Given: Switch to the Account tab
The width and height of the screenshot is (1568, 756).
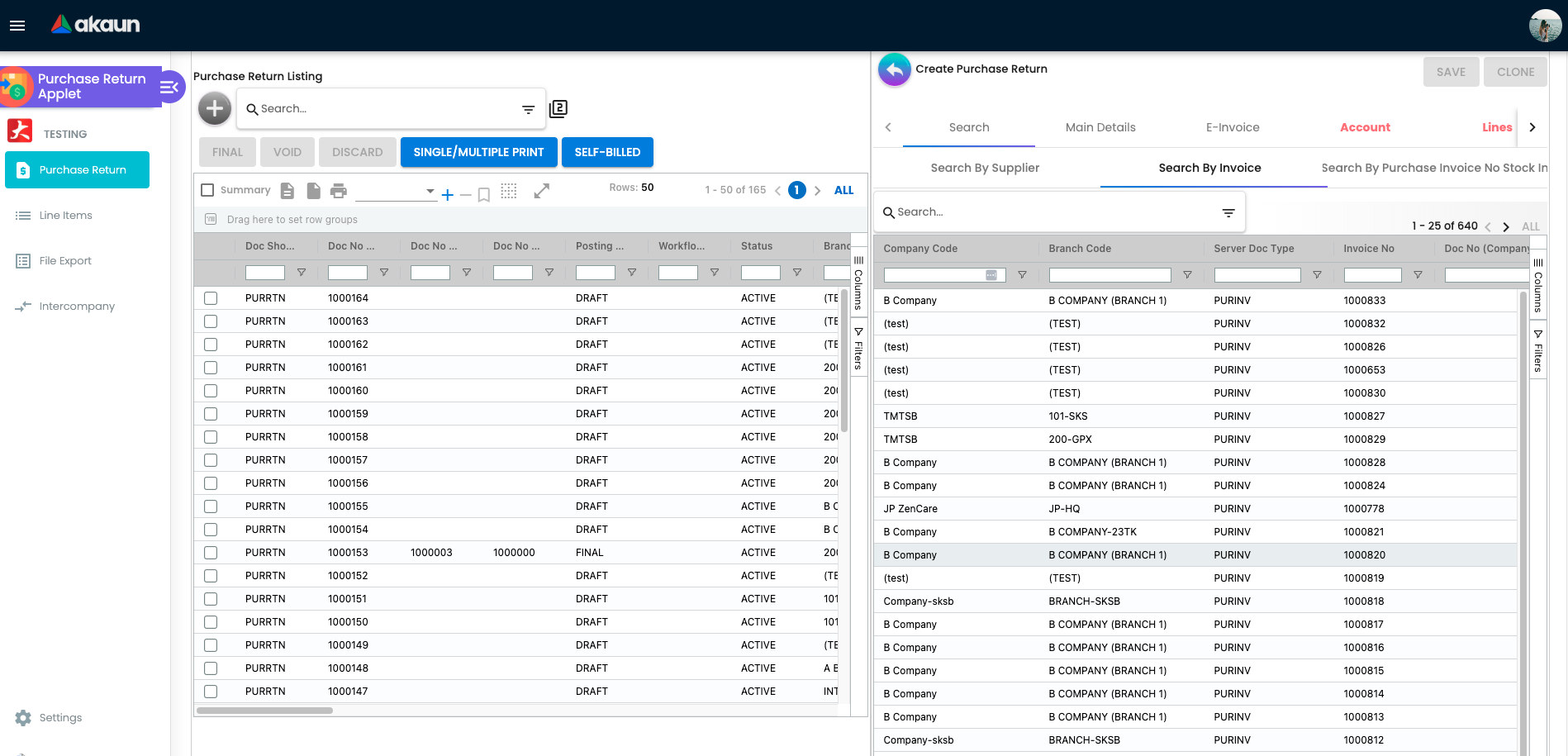Looking at the screenshot, I should point(1365,127).
